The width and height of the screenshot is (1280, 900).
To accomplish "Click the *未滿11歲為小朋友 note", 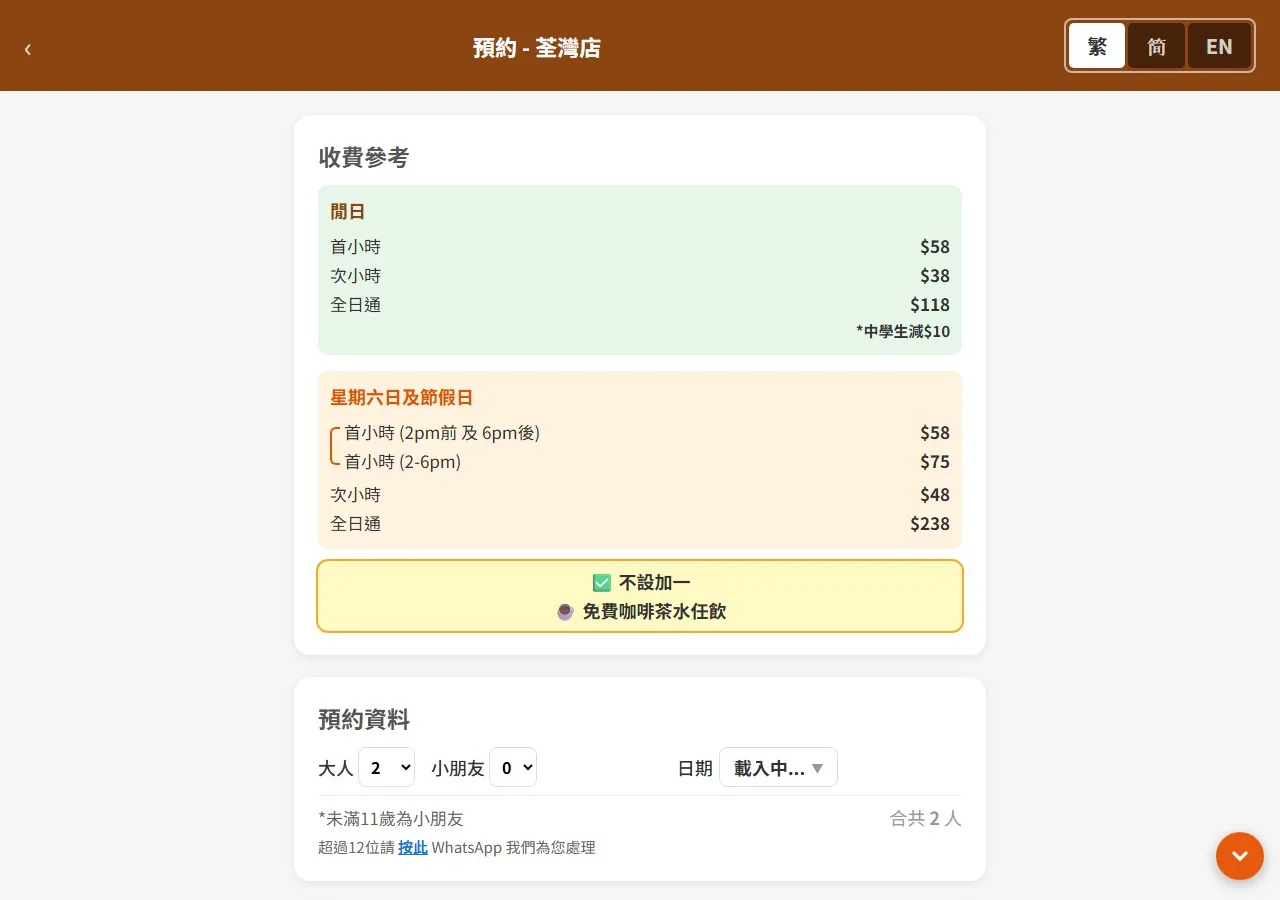I will pyautogui.click(x=391, y=819).
